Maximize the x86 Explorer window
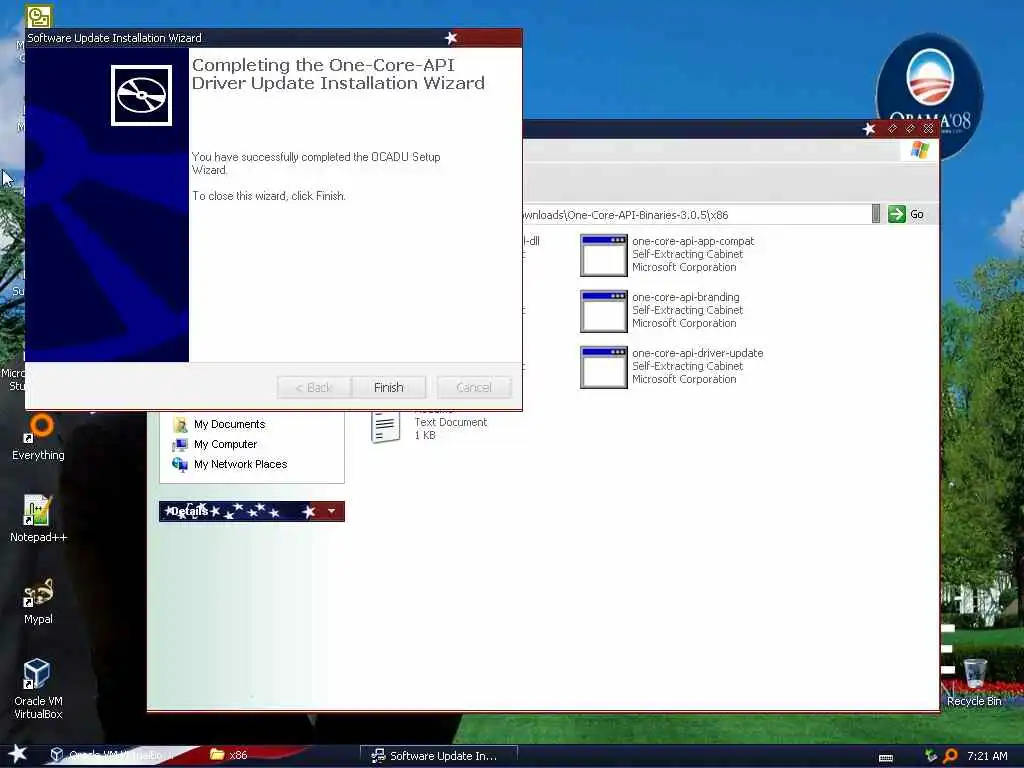1024x768 pixels. [x=910, y=129]
